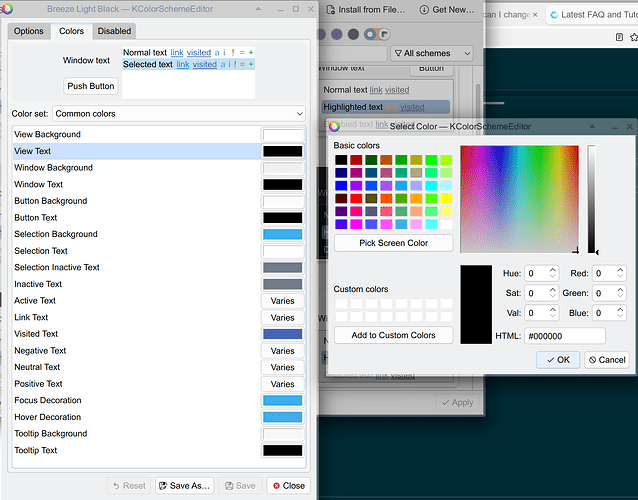
Task: Click the Apply button in Colors window
Action: [x=458, y=403]
